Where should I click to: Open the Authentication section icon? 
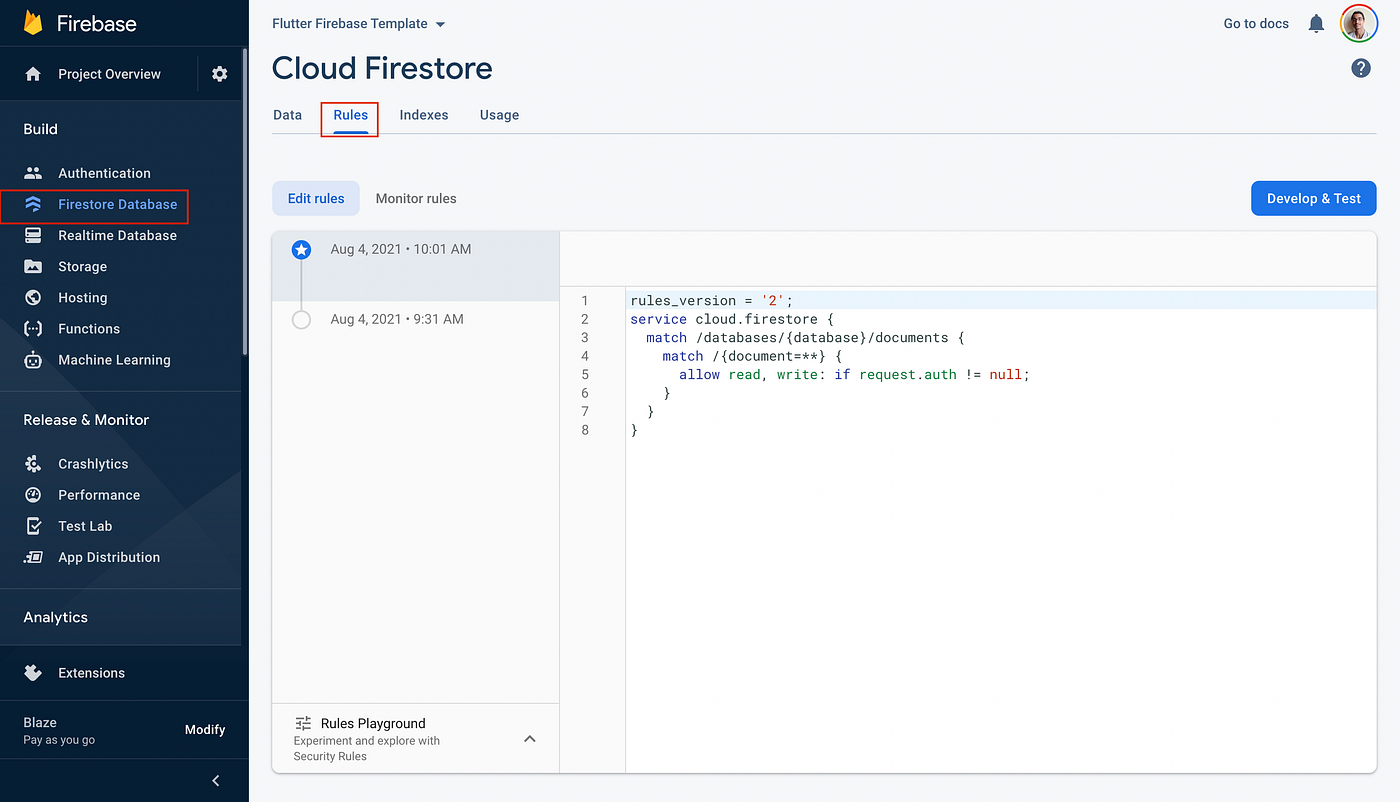coord(34,172)
